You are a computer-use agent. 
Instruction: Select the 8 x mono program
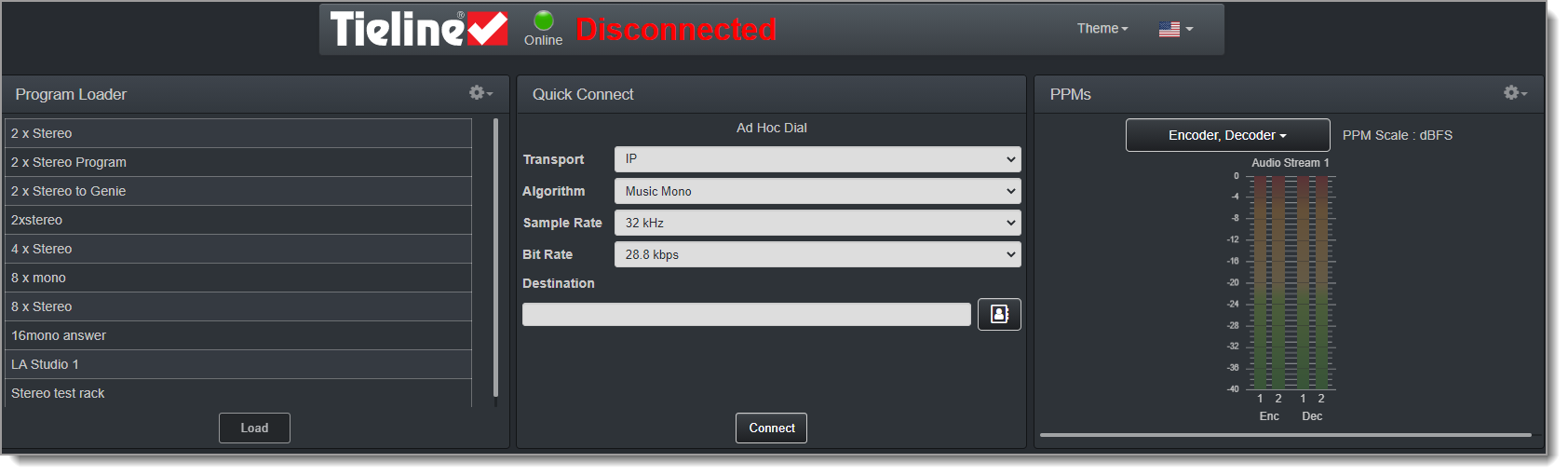[238, 278]
